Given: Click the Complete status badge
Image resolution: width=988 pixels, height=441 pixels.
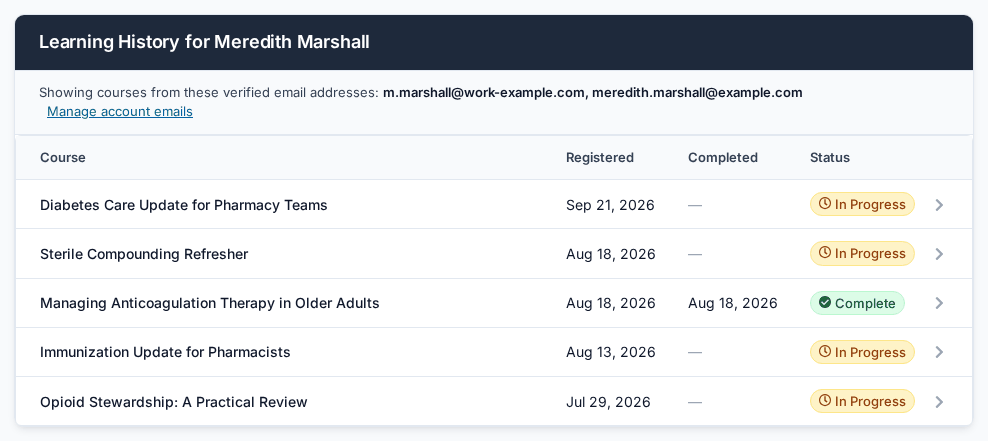Looking at the screenshot, I should 857,303.
